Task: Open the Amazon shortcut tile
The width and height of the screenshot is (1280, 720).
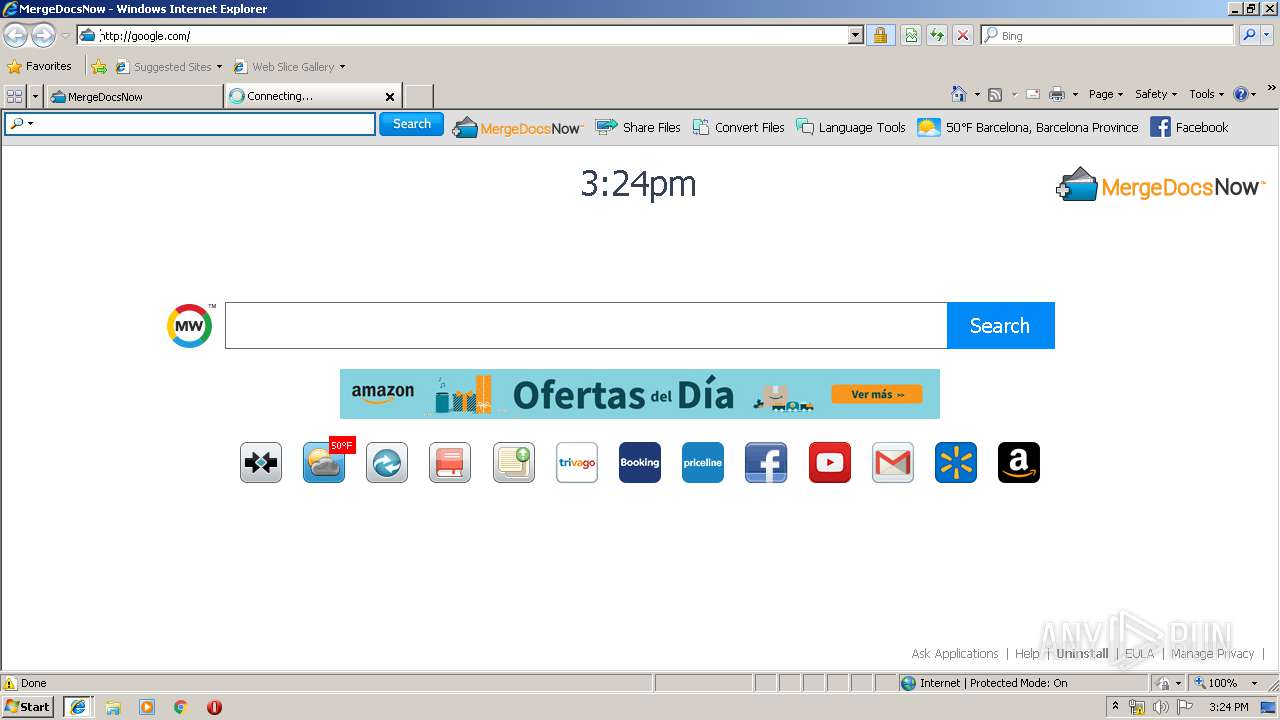Action: coord(1019,463)
